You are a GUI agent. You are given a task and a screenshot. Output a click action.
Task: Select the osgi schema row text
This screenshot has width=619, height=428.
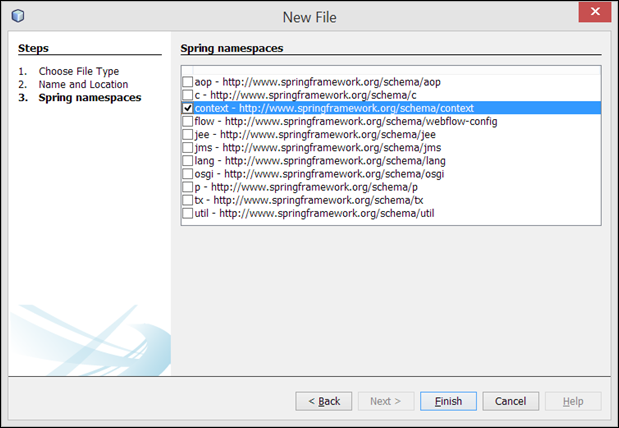319,174
